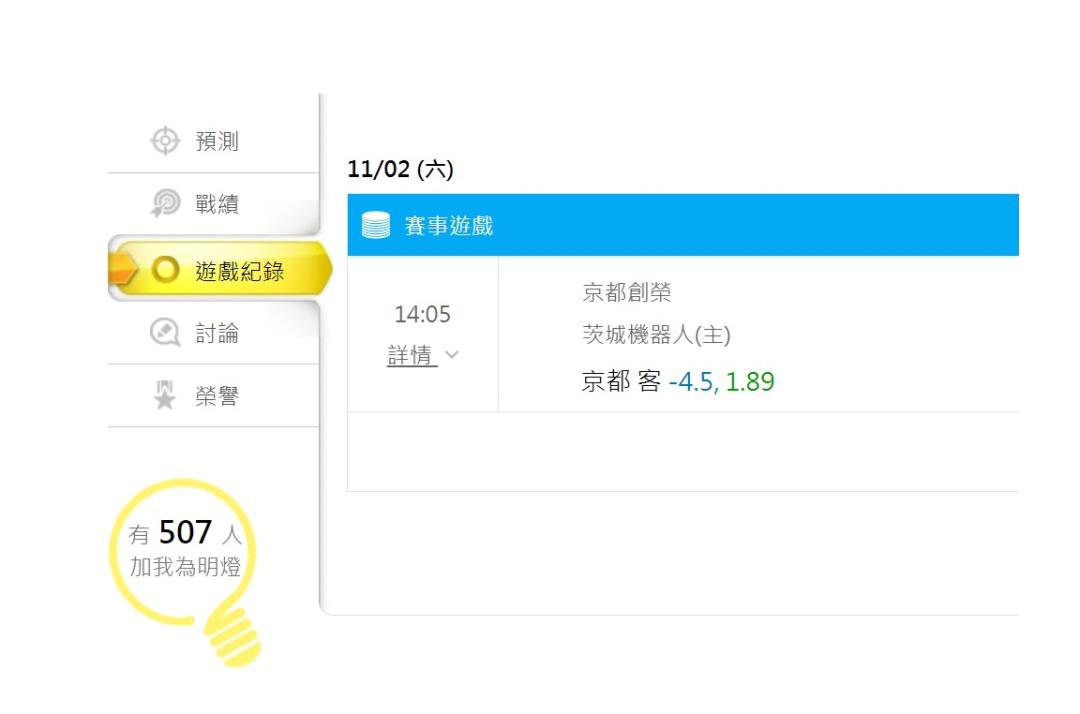This screenshot has width=1080, height=714.
Task: Go to the 討論 section
Action: click(214, 333)
